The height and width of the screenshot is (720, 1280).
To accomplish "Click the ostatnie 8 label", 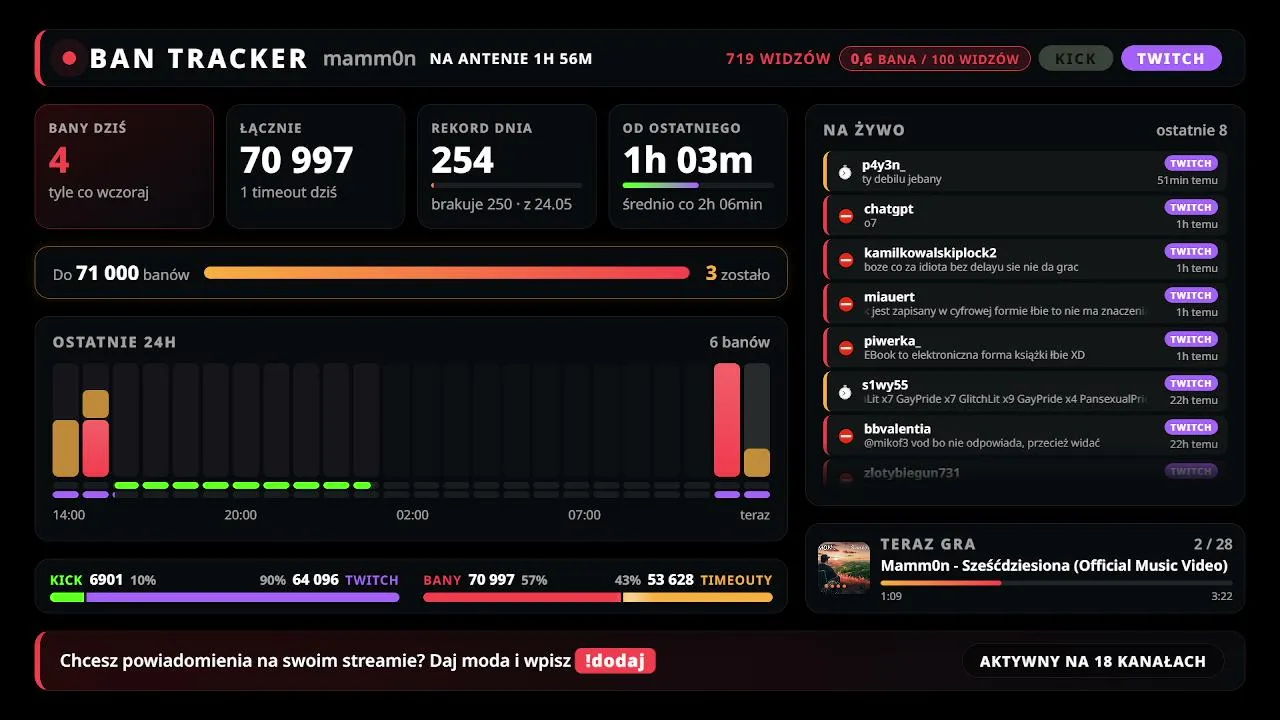I will tap(1192, 130).
